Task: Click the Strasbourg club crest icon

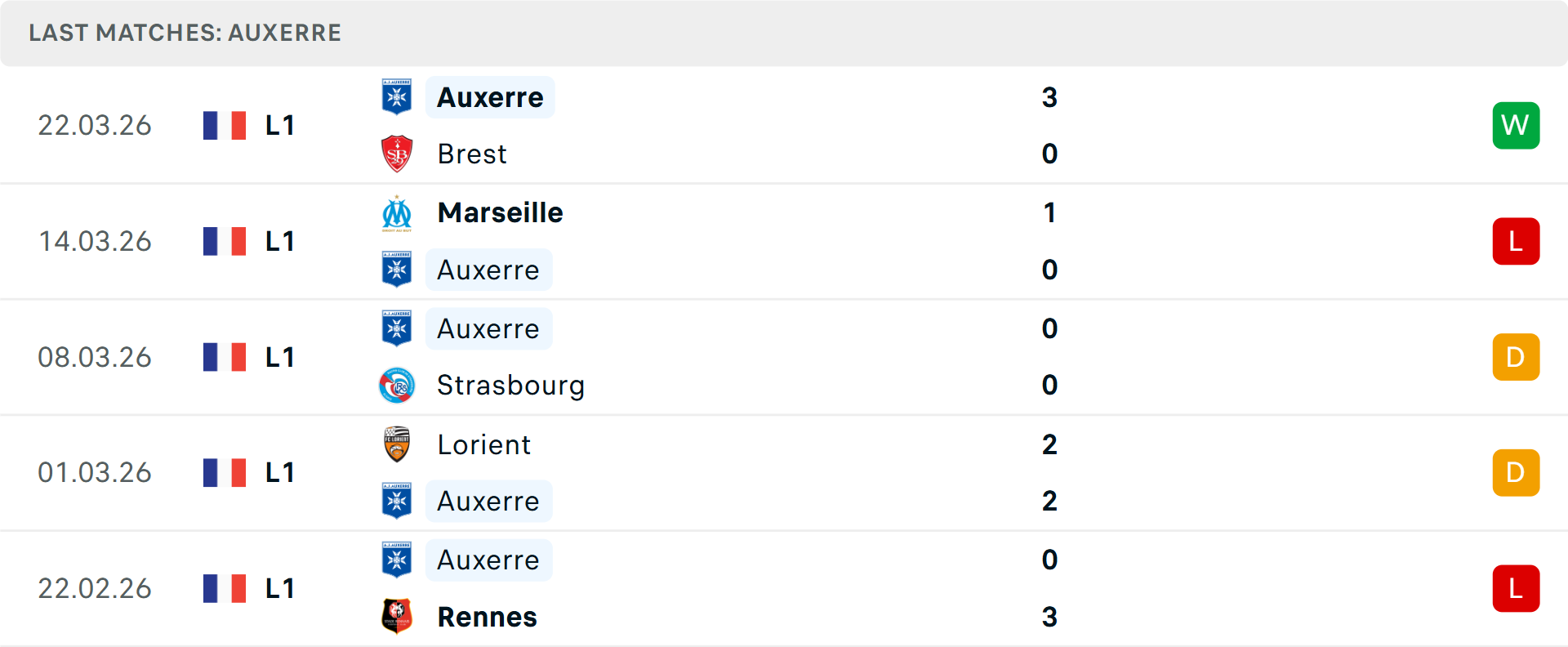Action: (397, 386)
